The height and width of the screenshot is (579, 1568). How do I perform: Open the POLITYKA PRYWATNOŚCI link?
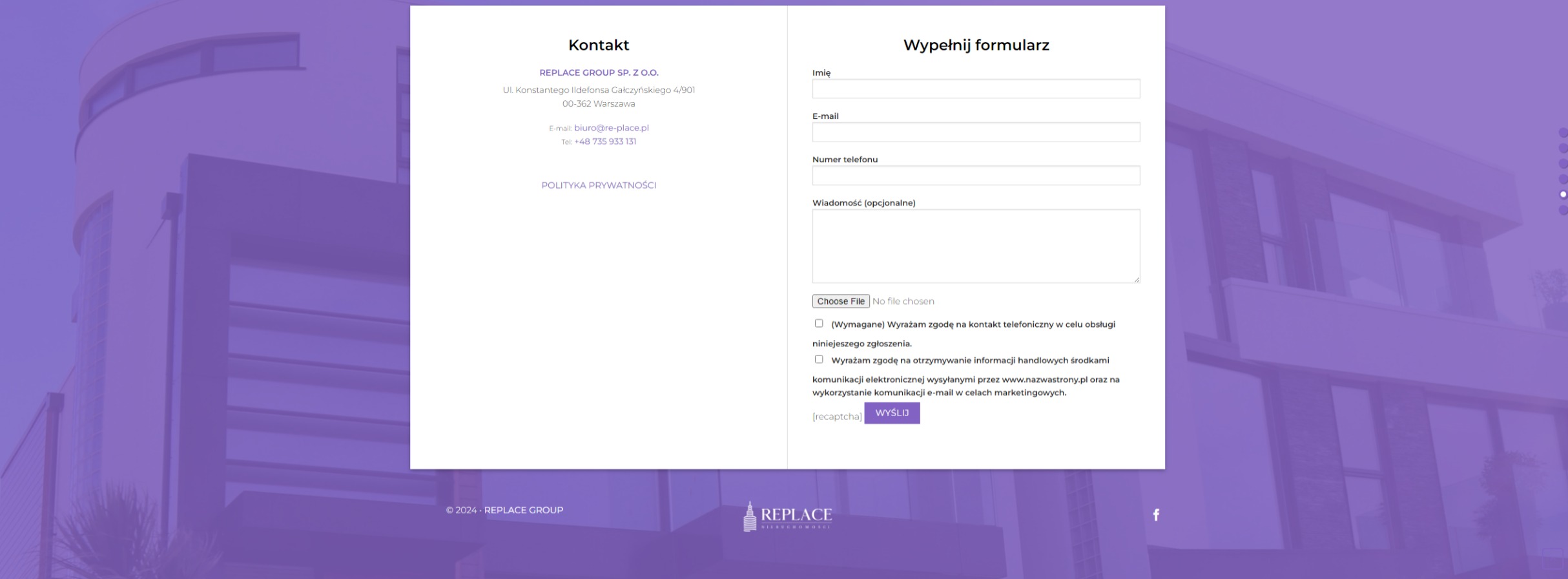(599, 185)
